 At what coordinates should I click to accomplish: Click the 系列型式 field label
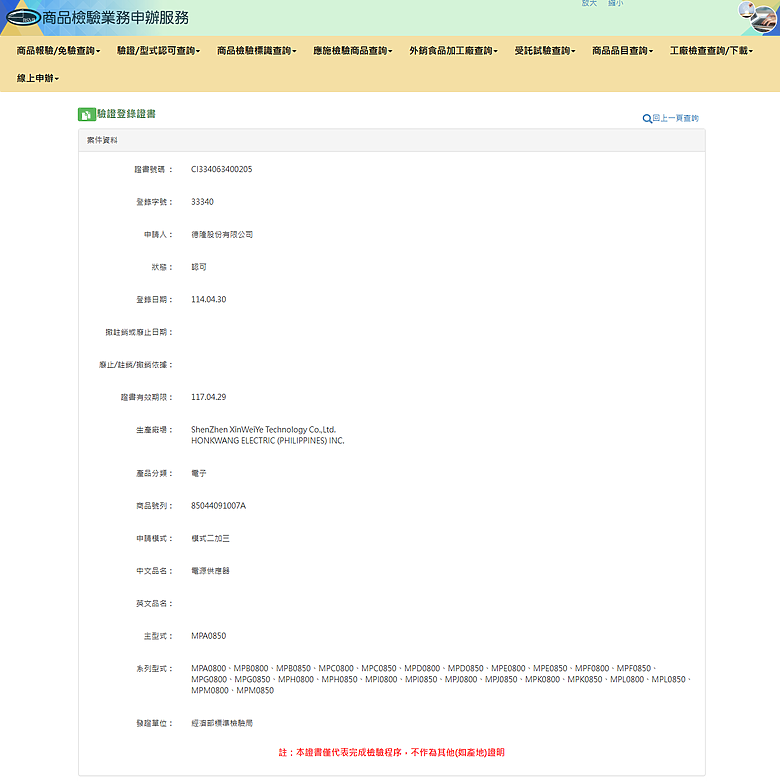154,668
